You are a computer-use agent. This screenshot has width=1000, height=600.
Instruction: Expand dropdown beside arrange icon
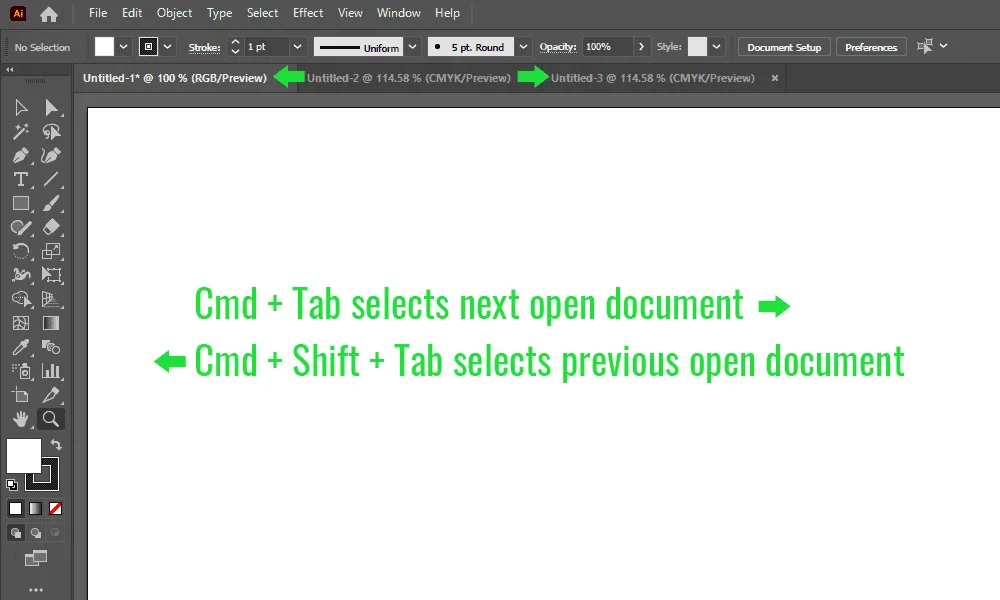coord(944,46)
